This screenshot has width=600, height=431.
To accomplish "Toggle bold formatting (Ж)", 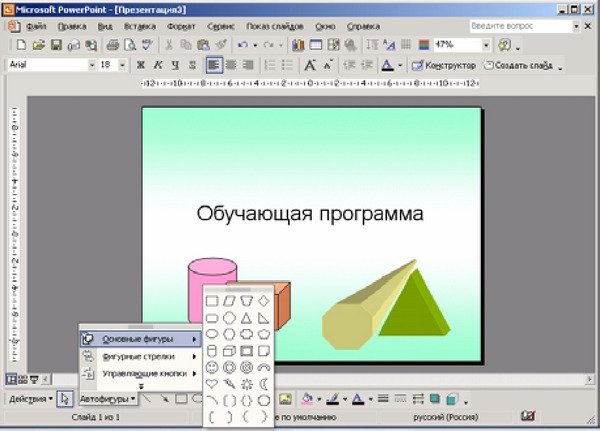I will [x=141, y=65].
